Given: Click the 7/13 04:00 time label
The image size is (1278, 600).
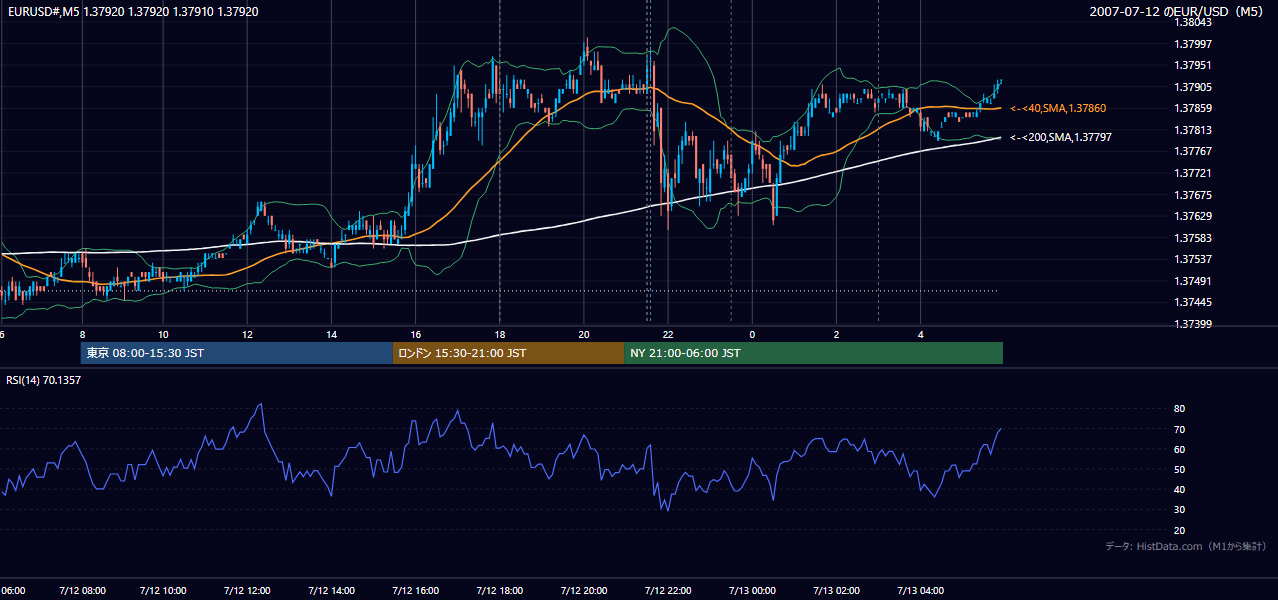Looking at the screenshot, I should [x=920, y=591].
